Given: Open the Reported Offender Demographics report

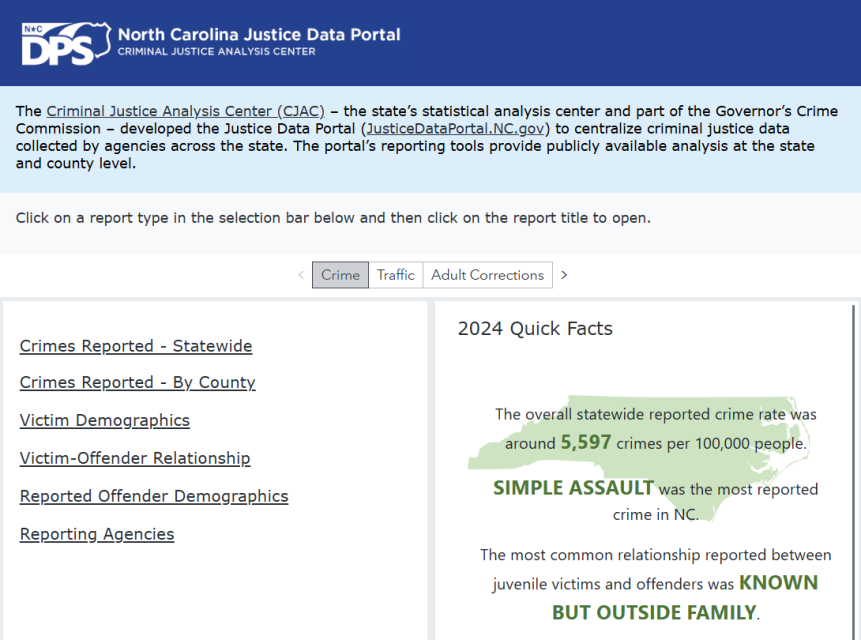Looking at the screenshot, I should 153,496.
